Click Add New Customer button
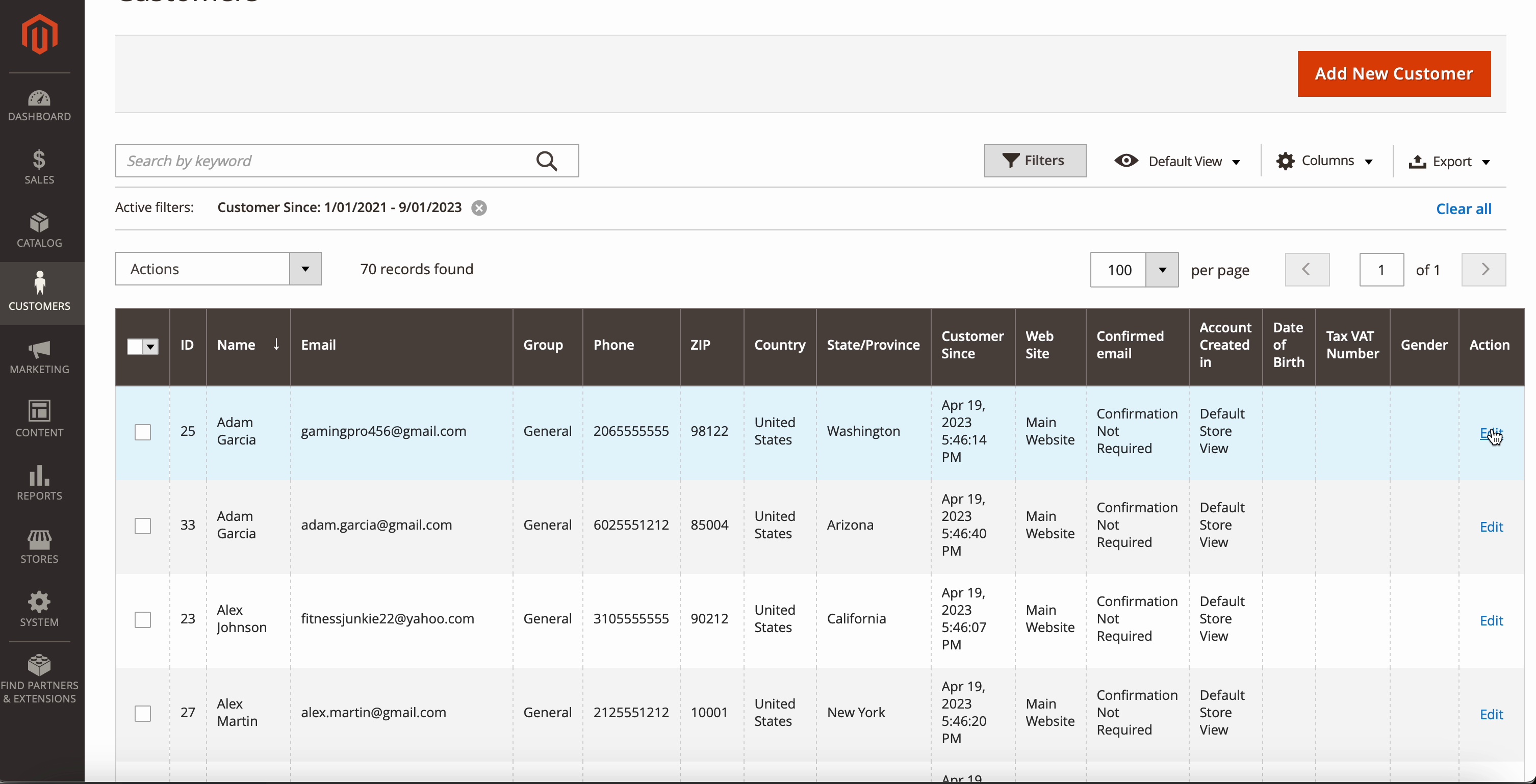This screenshot has height=784, width=1536. click(x=1394, y=74)
